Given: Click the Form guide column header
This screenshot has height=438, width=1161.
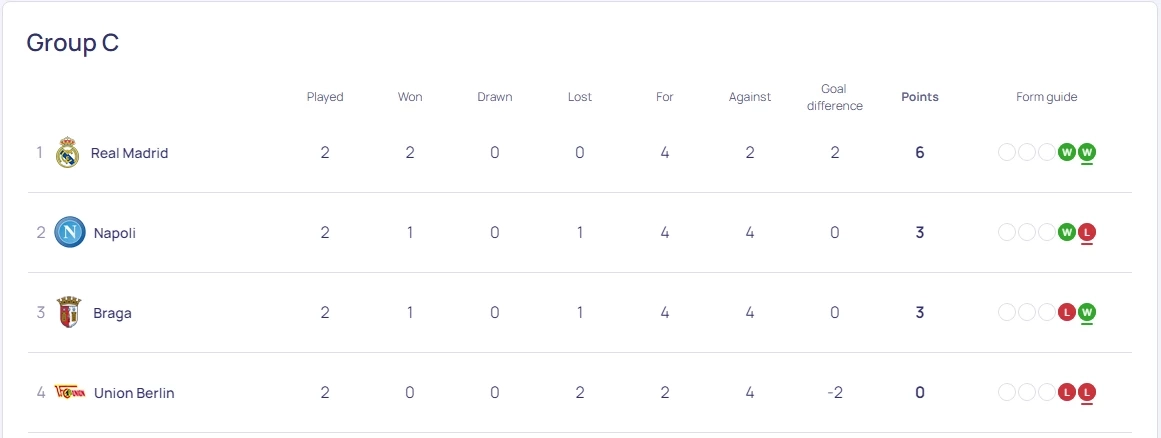Looking at the screenshot, I should point(1047,97).
